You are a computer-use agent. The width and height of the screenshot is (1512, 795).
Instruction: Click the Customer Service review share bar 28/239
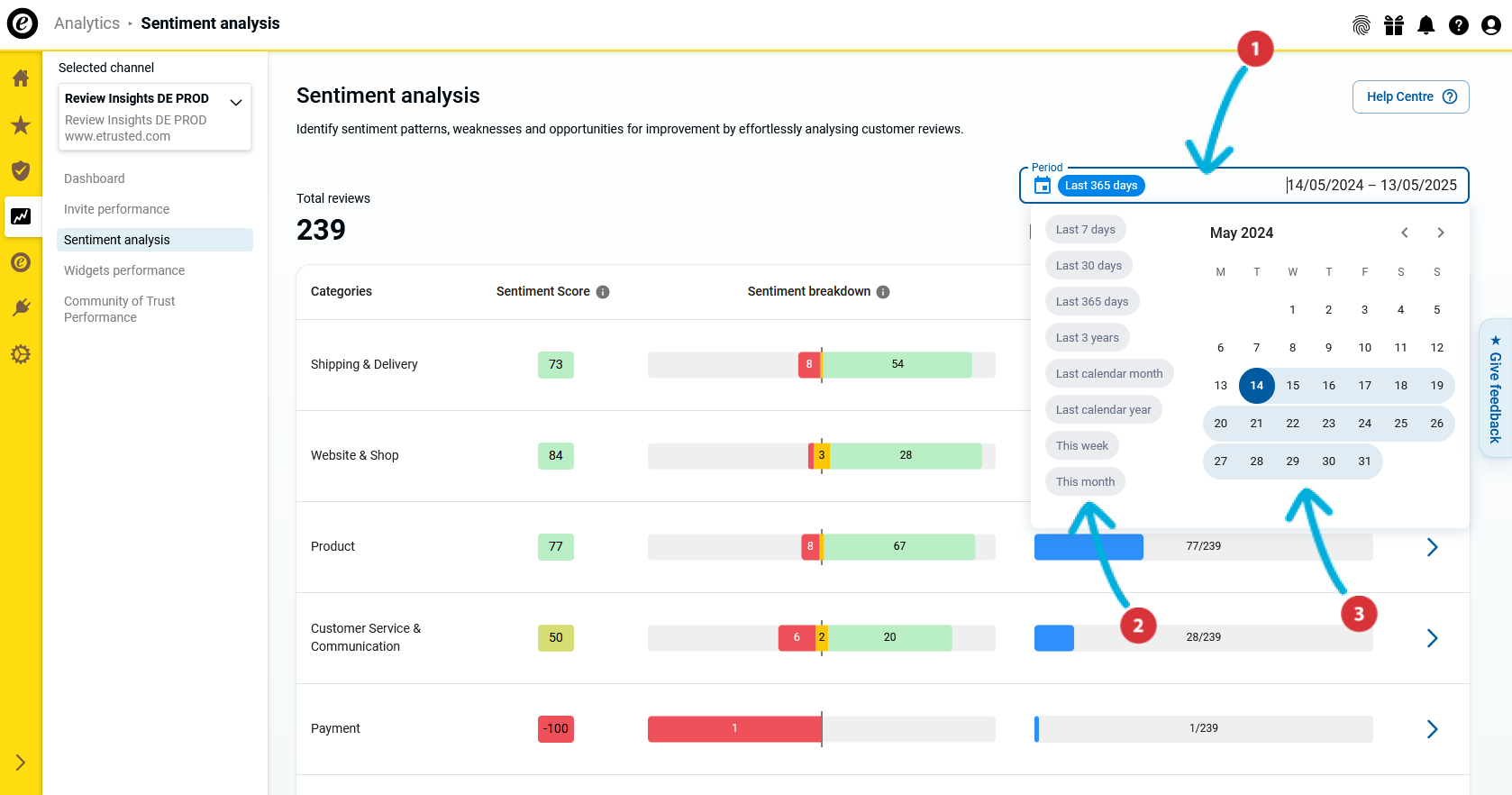pyautogui.click(x=1204, y=638)
